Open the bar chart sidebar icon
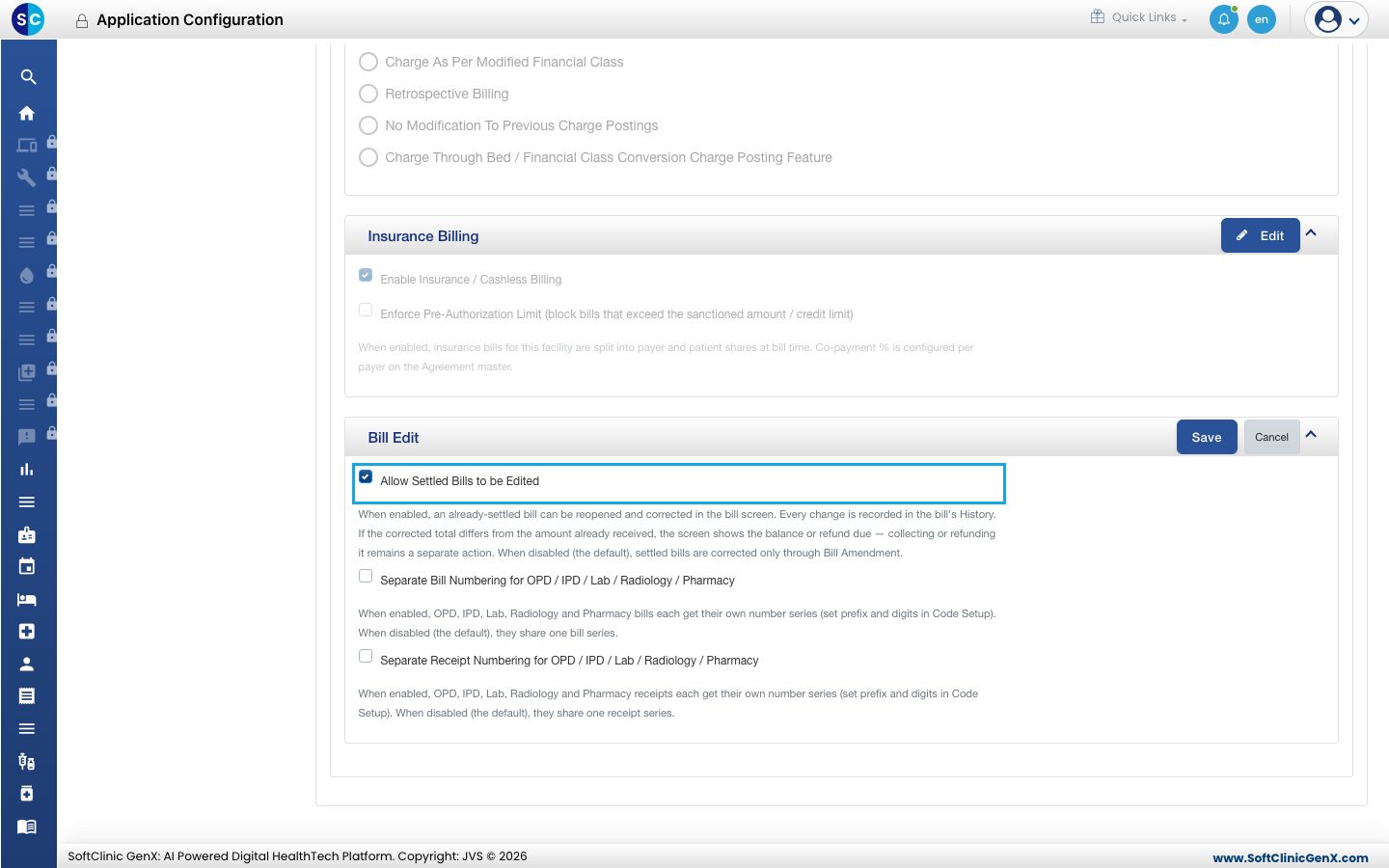Image resolution: width=1389 pixels, height=868 pixels. point(27,470)
